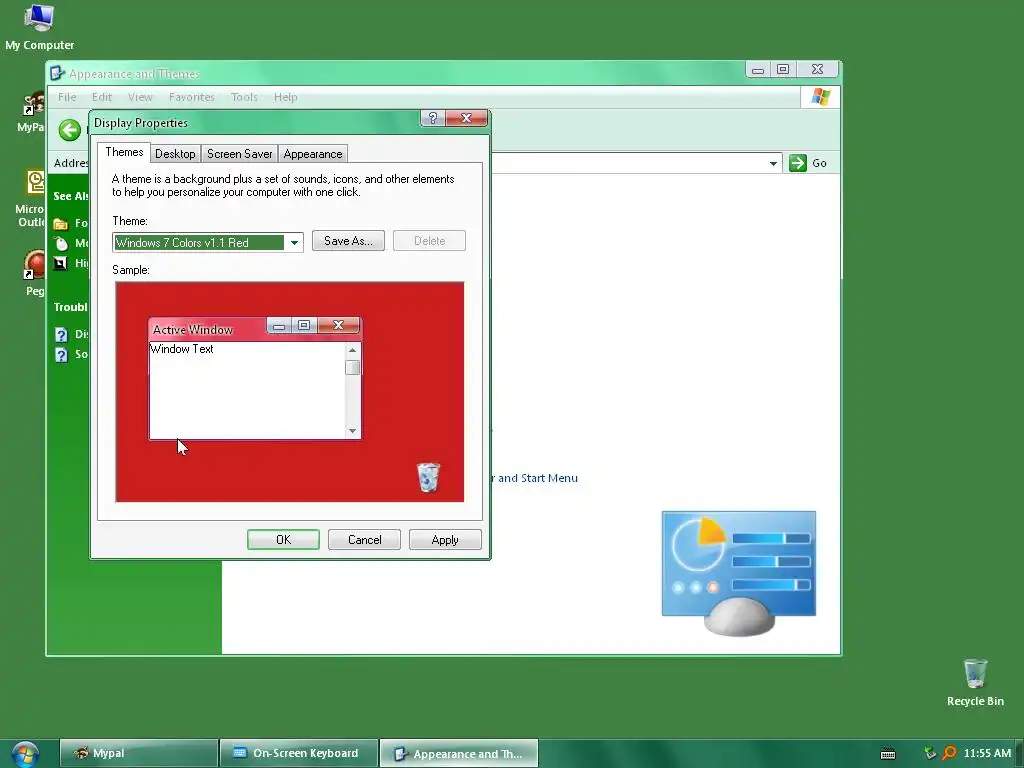Click the Apply button
Image resolution: width=1024 pixels, height=768 pixels.
pos(445,540)
